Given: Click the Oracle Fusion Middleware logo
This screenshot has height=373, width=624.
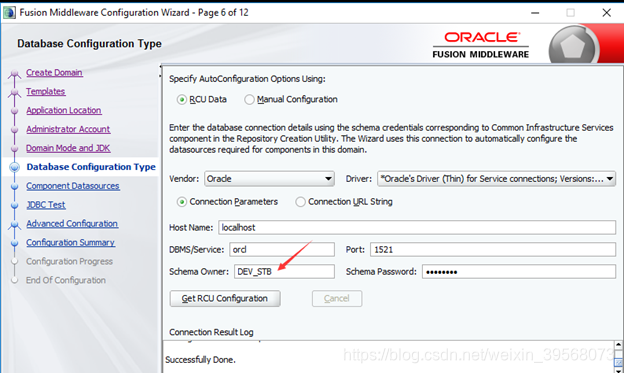Looking at the screenshot, I should tap(481, 45).
